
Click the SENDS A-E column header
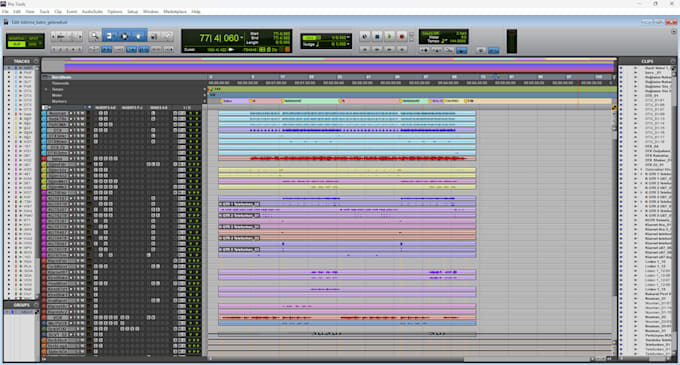[x=158, y=108]
